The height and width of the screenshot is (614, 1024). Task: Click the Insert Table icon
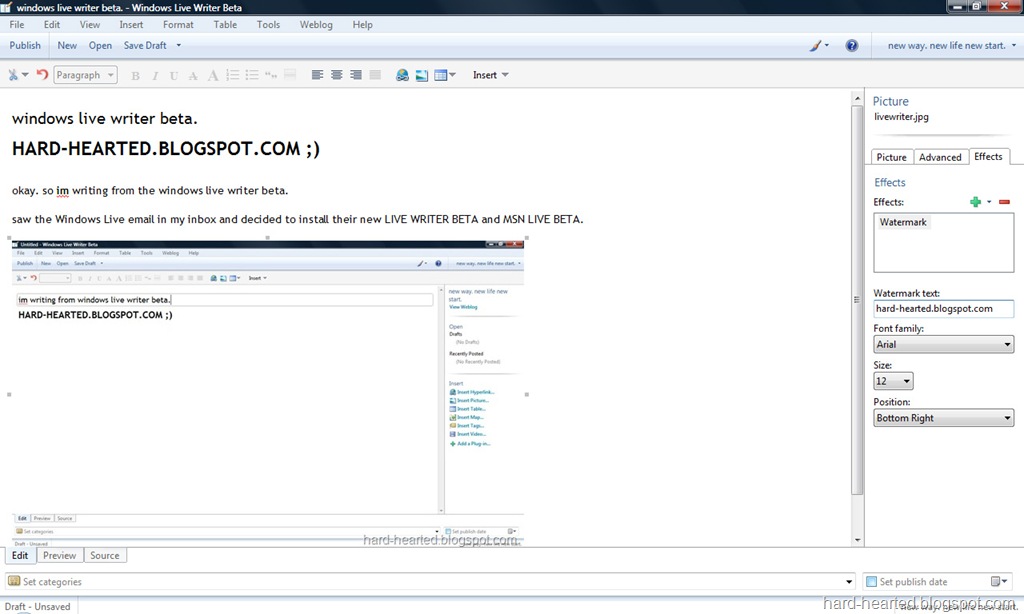coord(440,75)
